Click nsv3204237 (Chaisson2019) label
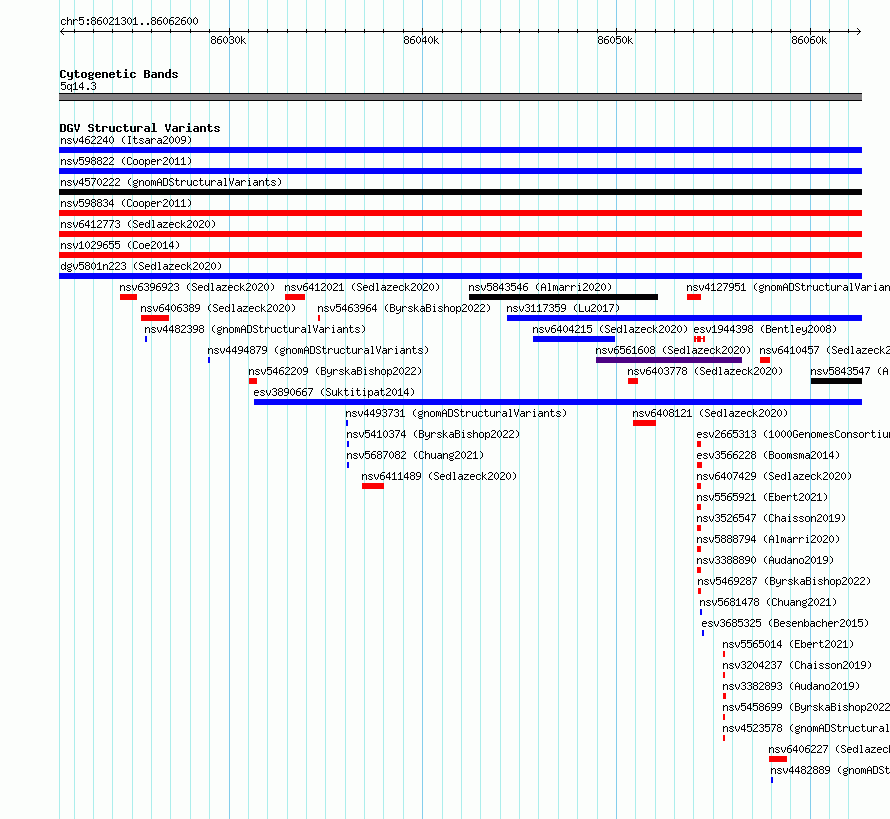 click(797, 665)
